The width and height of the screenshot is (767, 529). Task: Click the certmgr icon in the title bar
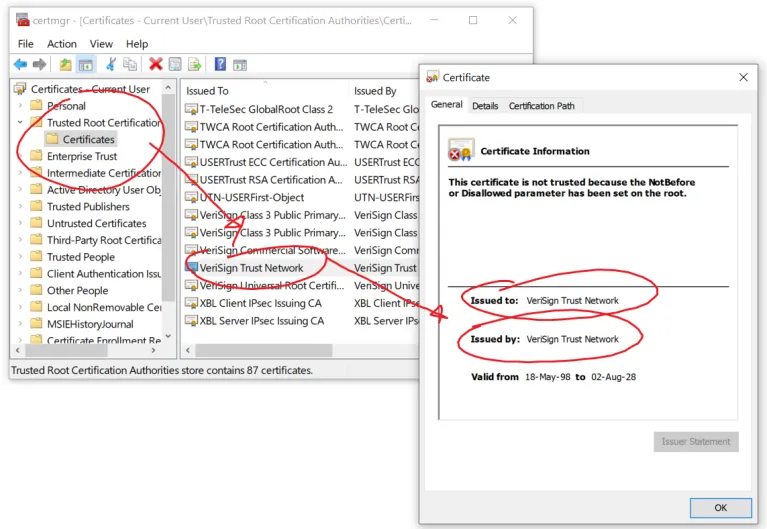(23, 20)
